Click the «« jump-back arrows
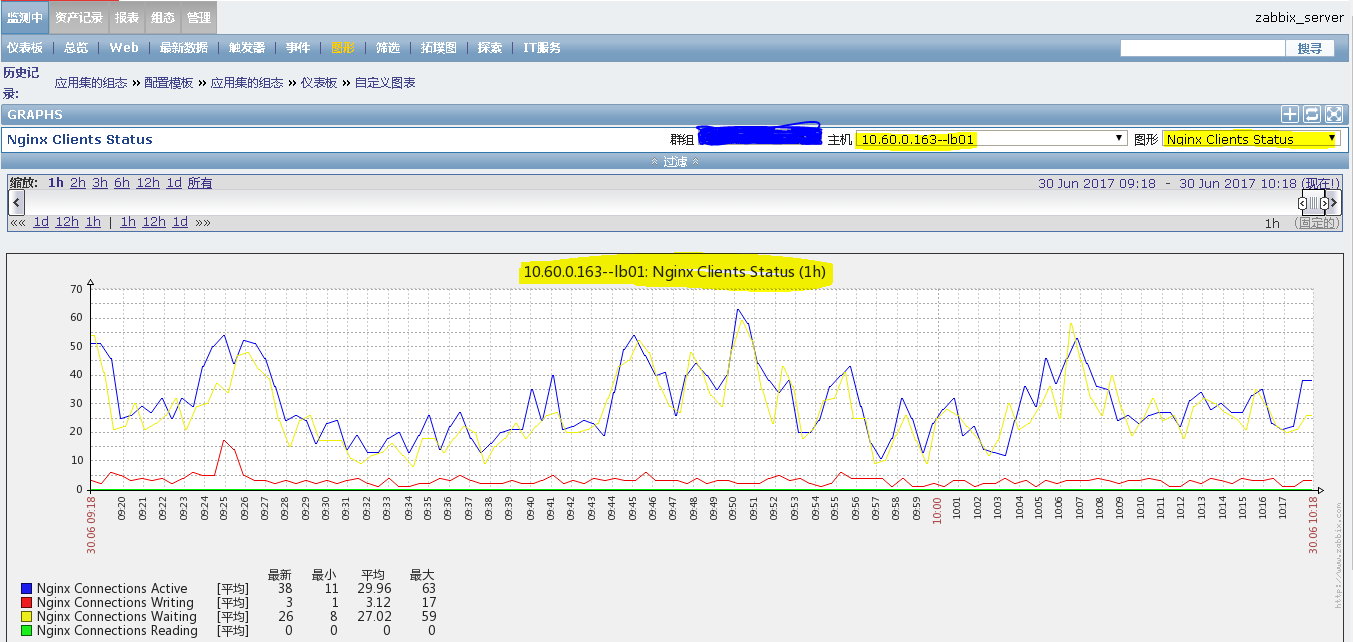This screenshot has height=642, width=1353. (17, 222)
